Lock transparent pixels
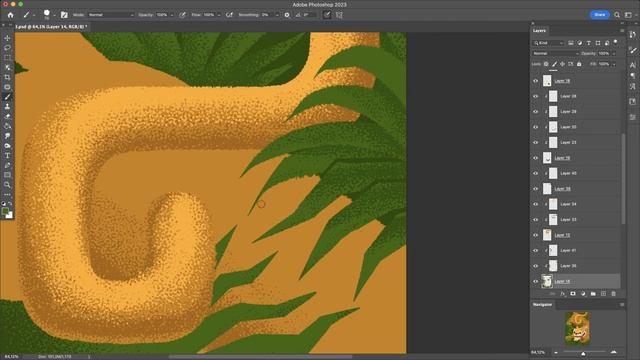 (546, 64)
